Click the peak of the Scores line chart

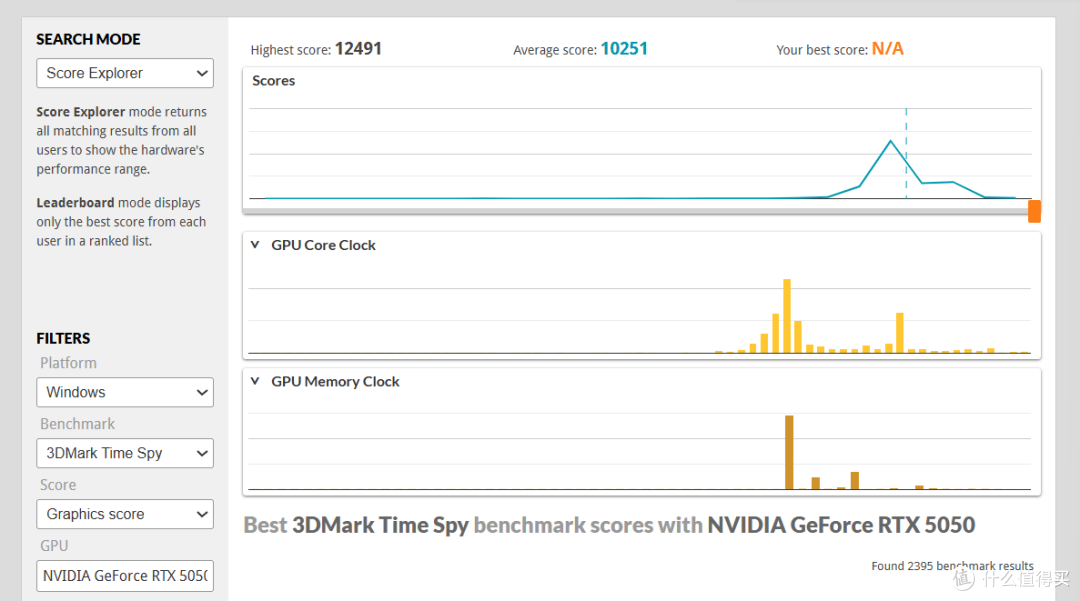pos(891,141)
